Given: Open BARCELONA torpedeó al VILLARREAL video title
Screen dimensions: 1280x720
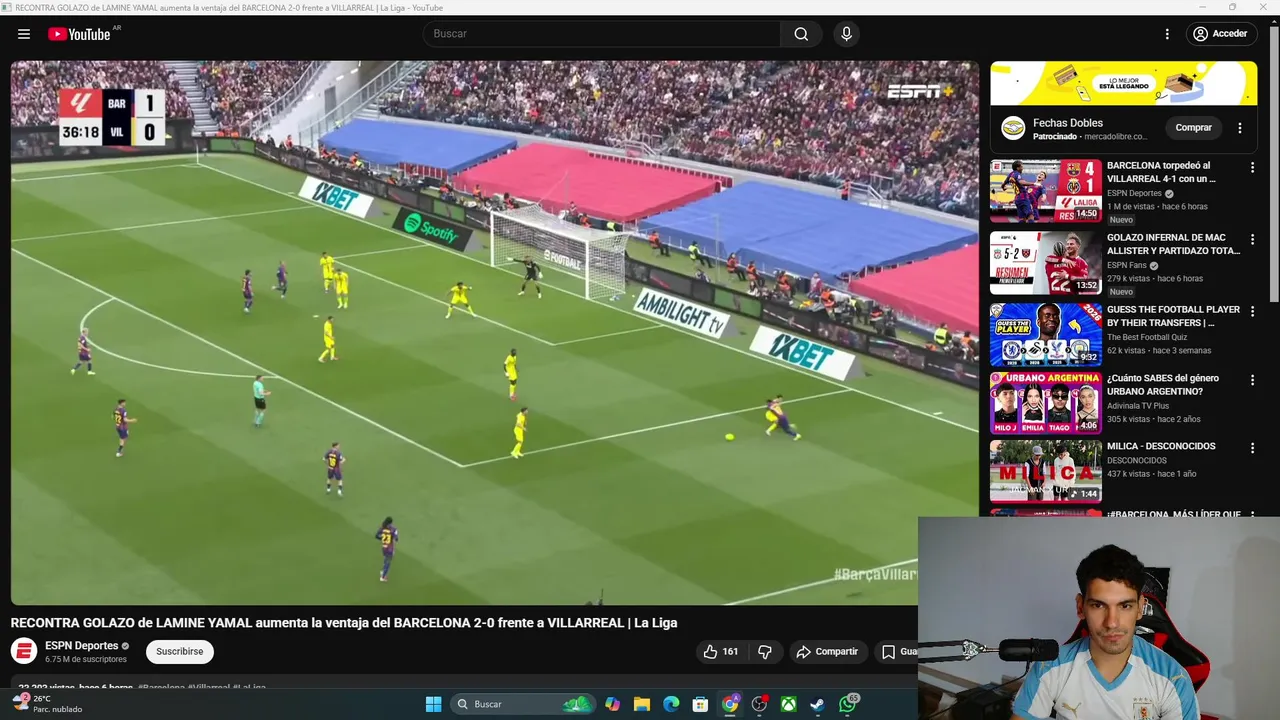Looking at the screenshot, I should 1161,172.
